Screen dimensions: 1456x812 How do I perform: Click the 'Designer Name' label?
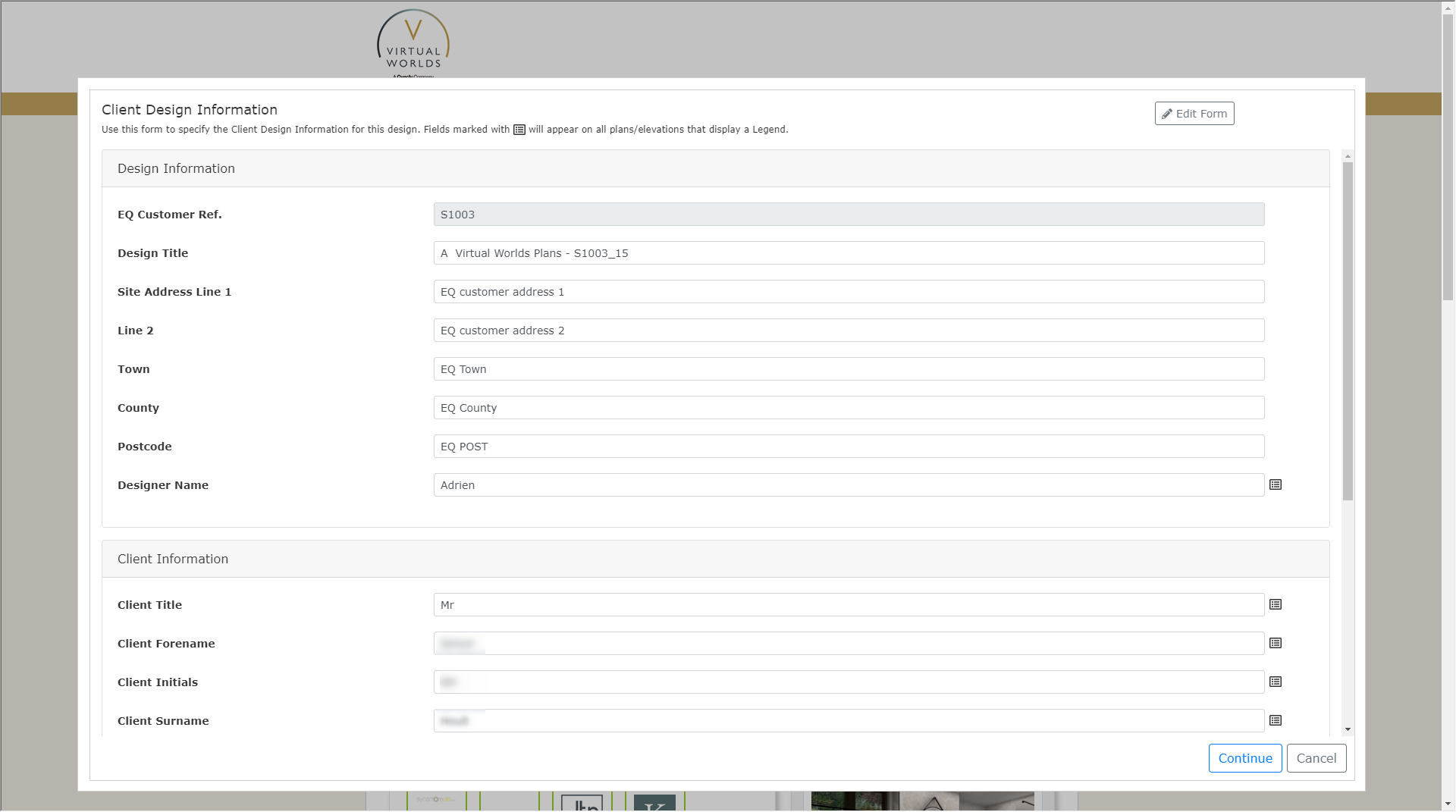(163, 485)
